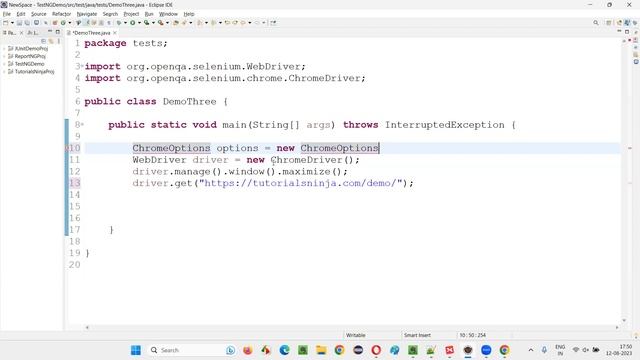Click the vertical scrollbar down arrow
The height and width of the screenshot is (360, 640).
624,321
